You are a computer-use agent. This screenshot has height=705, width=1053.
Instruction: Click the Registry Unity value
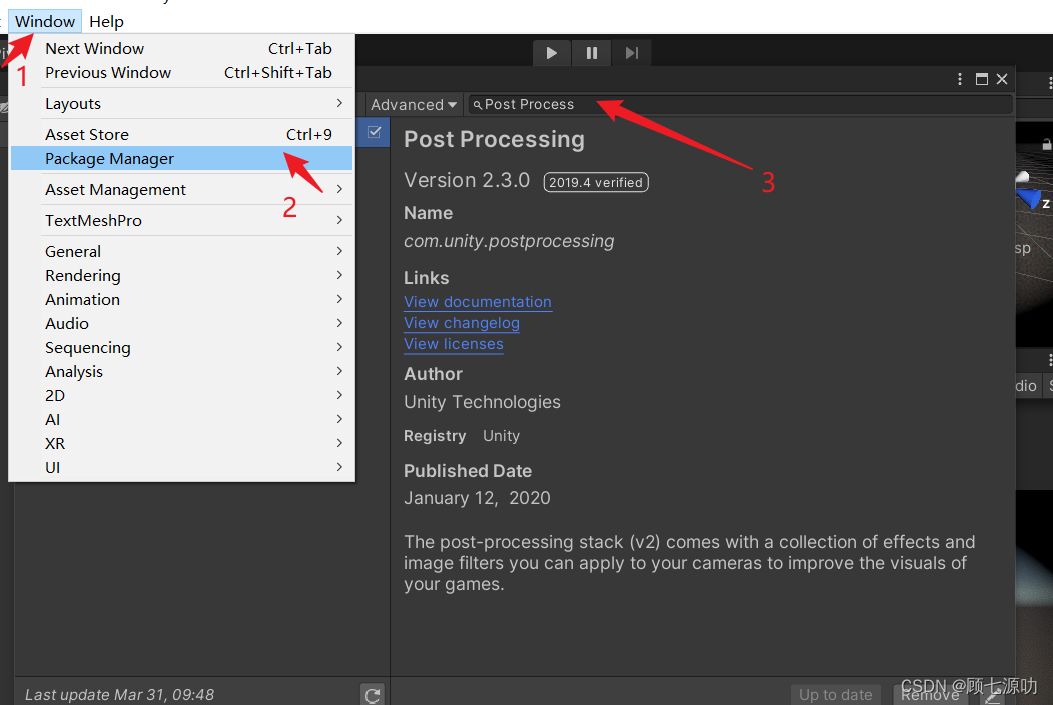[501, 436]
